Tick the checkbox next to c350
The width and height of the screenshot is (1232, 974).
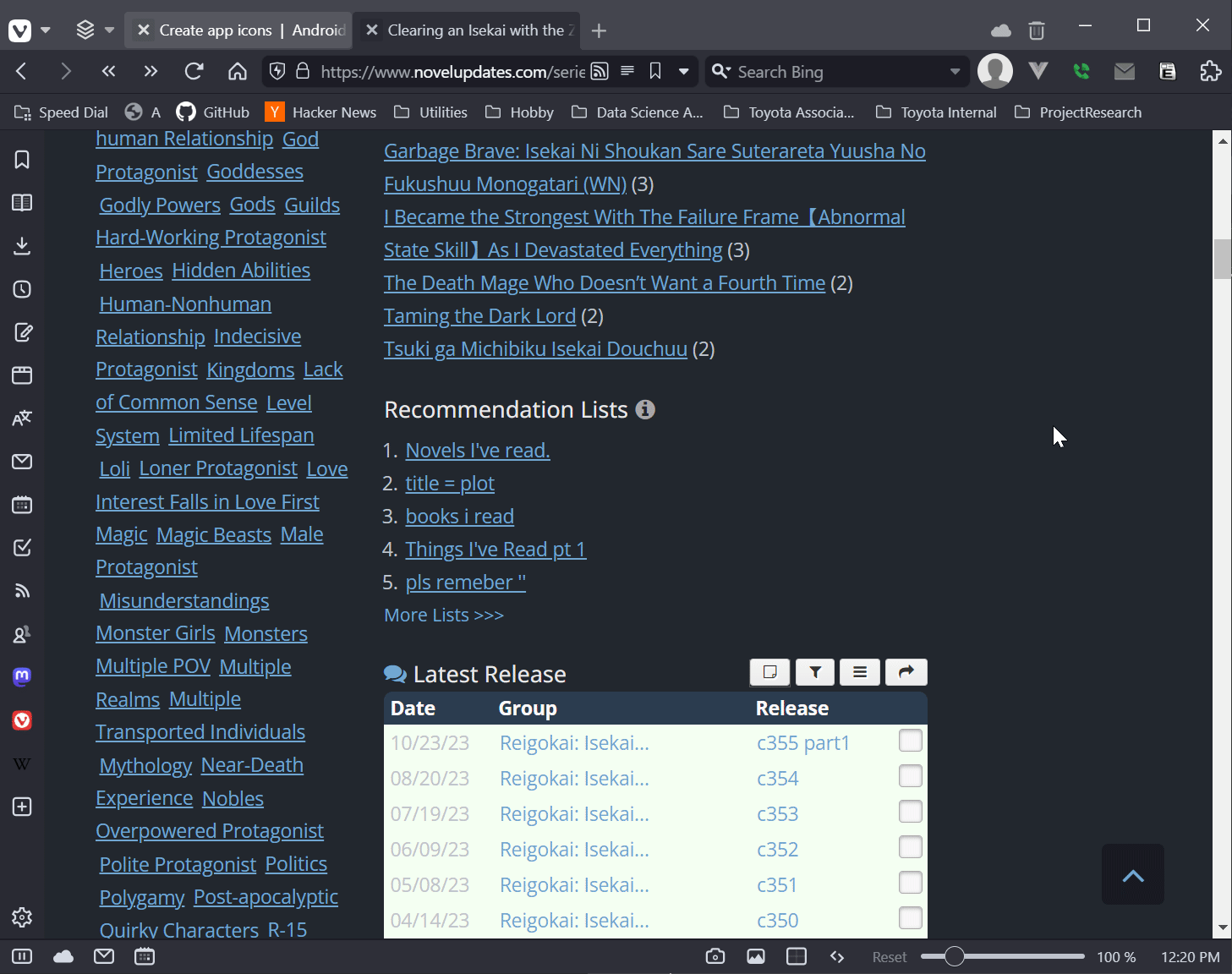910,919
